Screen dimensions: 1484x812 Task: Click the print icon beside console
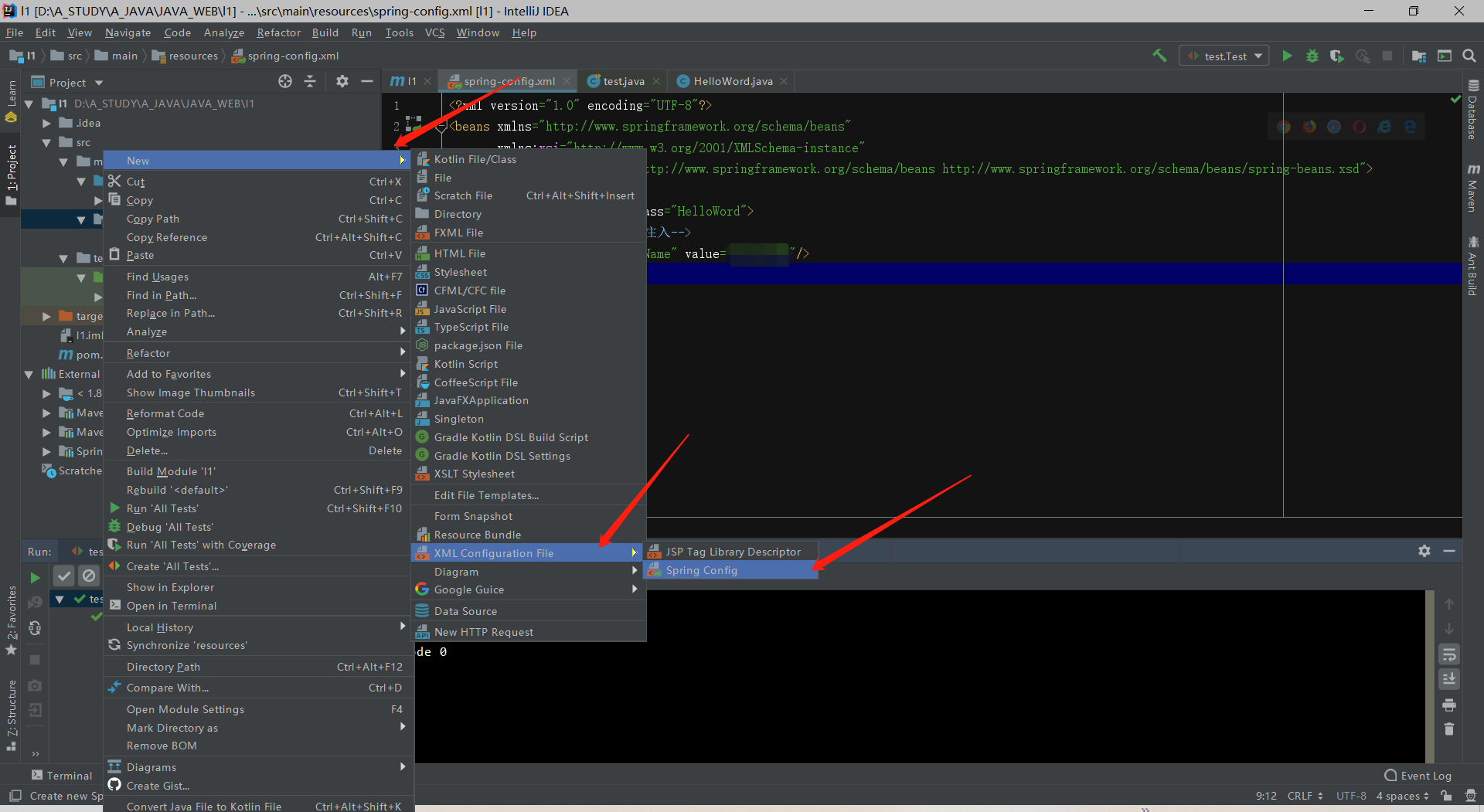point(1449,705)
